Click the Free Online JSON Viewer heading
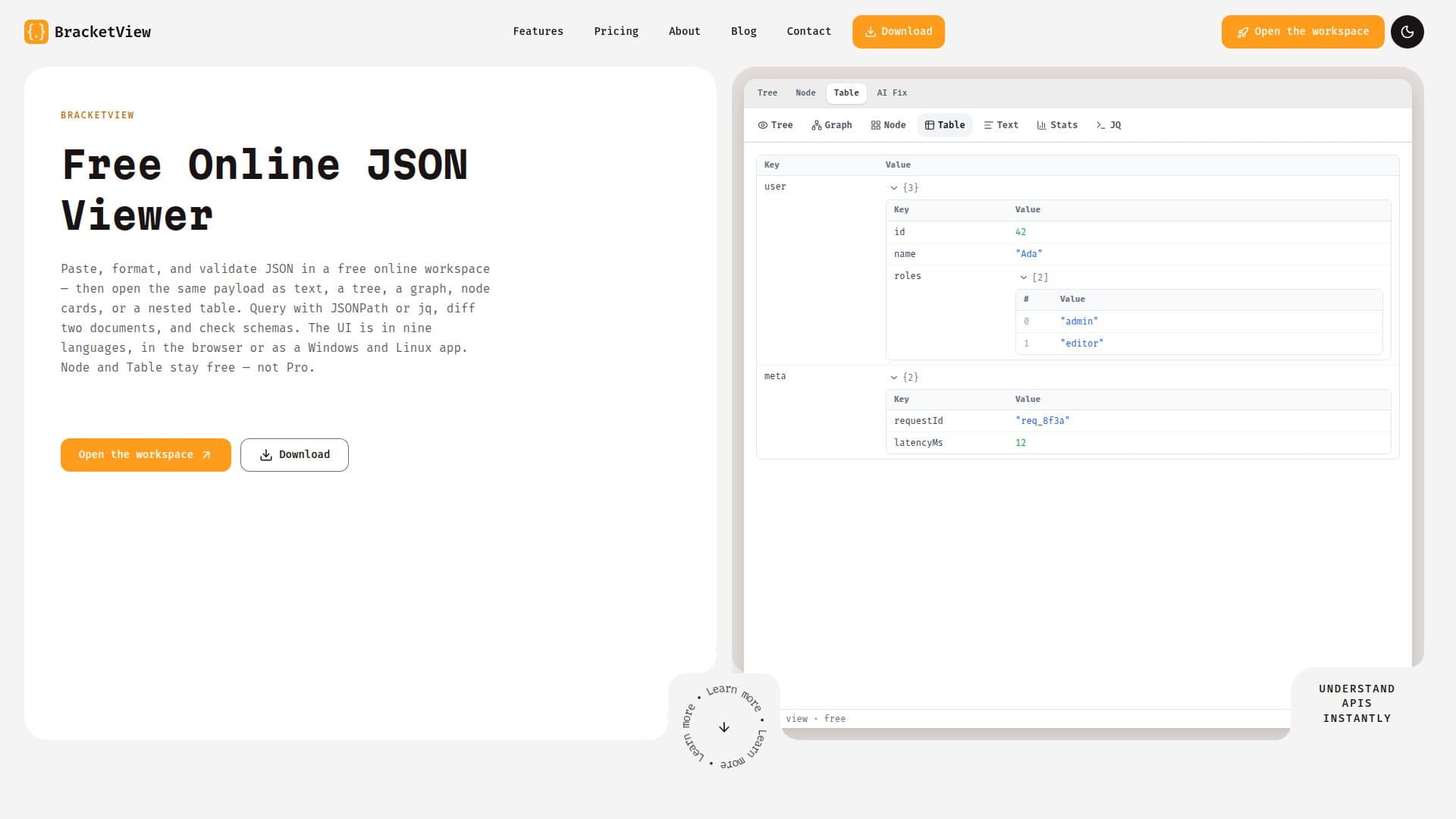1456x819 pixels. (x=265, y=190)
